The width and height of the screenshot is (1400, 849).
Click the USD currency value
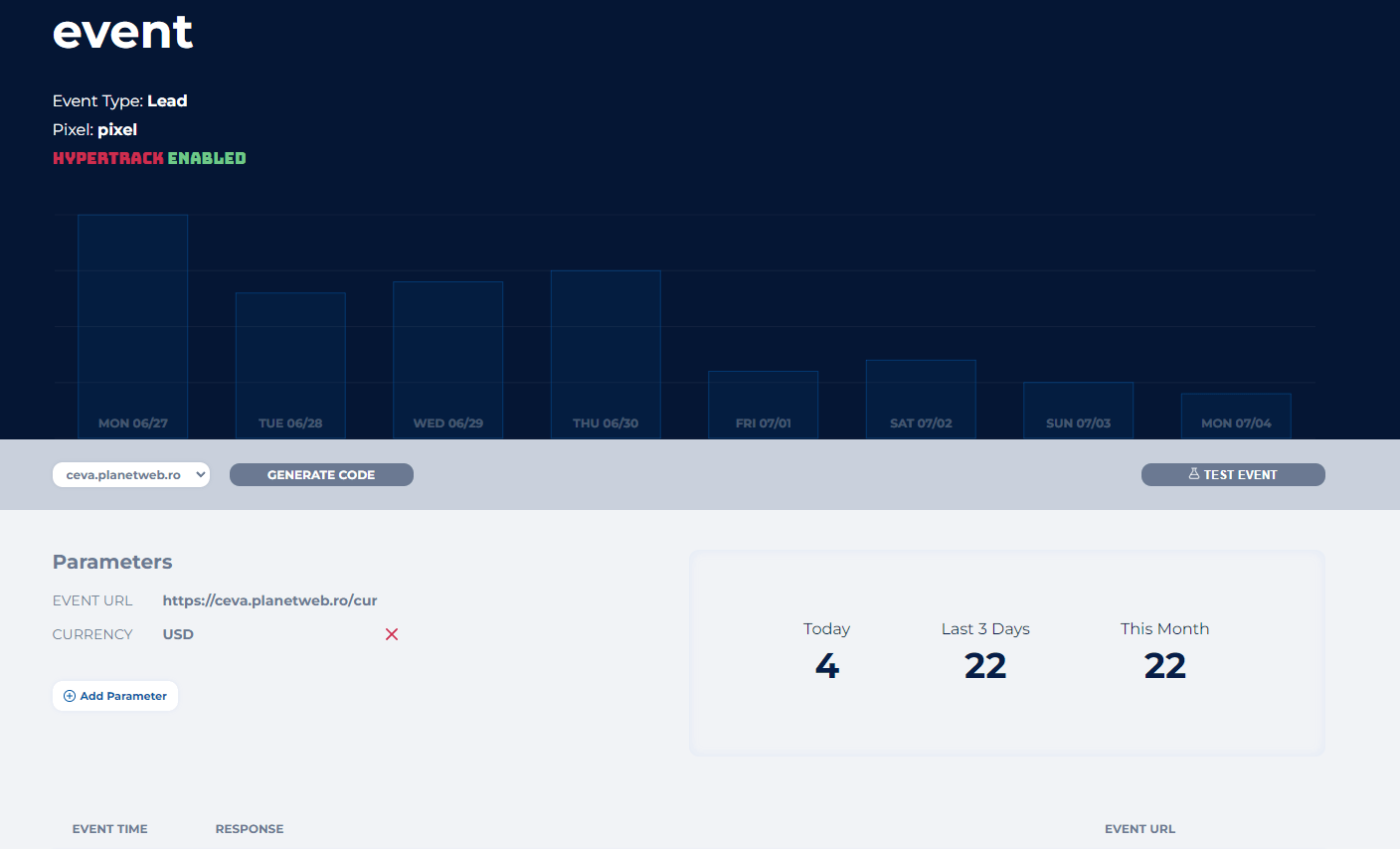click(178, 634)
